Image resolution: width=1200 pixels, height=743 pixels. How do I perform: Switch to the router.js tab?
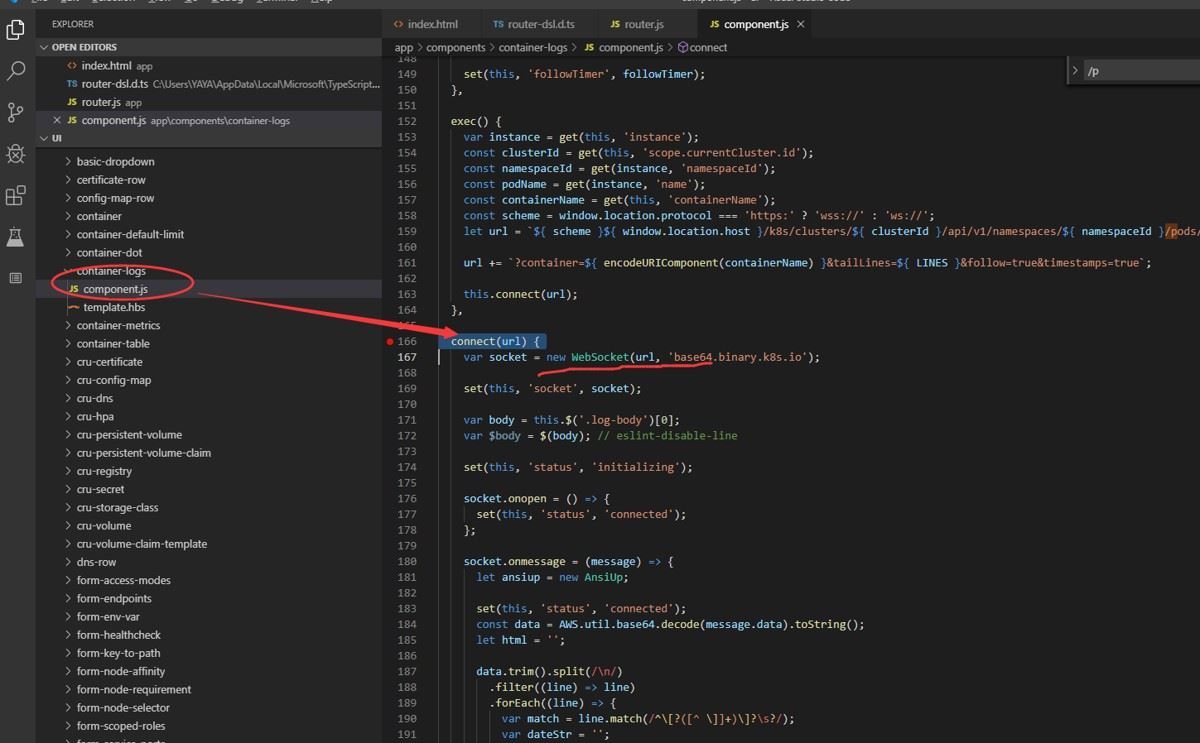click(x=643, y=24)
